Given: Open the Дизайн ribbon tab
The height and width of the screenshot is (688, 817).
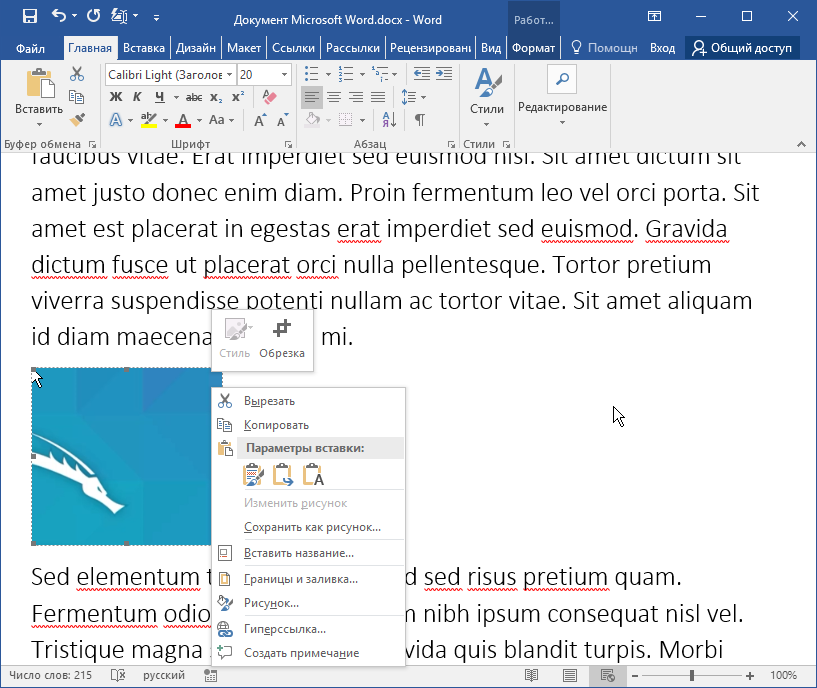Looking at the screenshot, I should click(x=196, y=48).
